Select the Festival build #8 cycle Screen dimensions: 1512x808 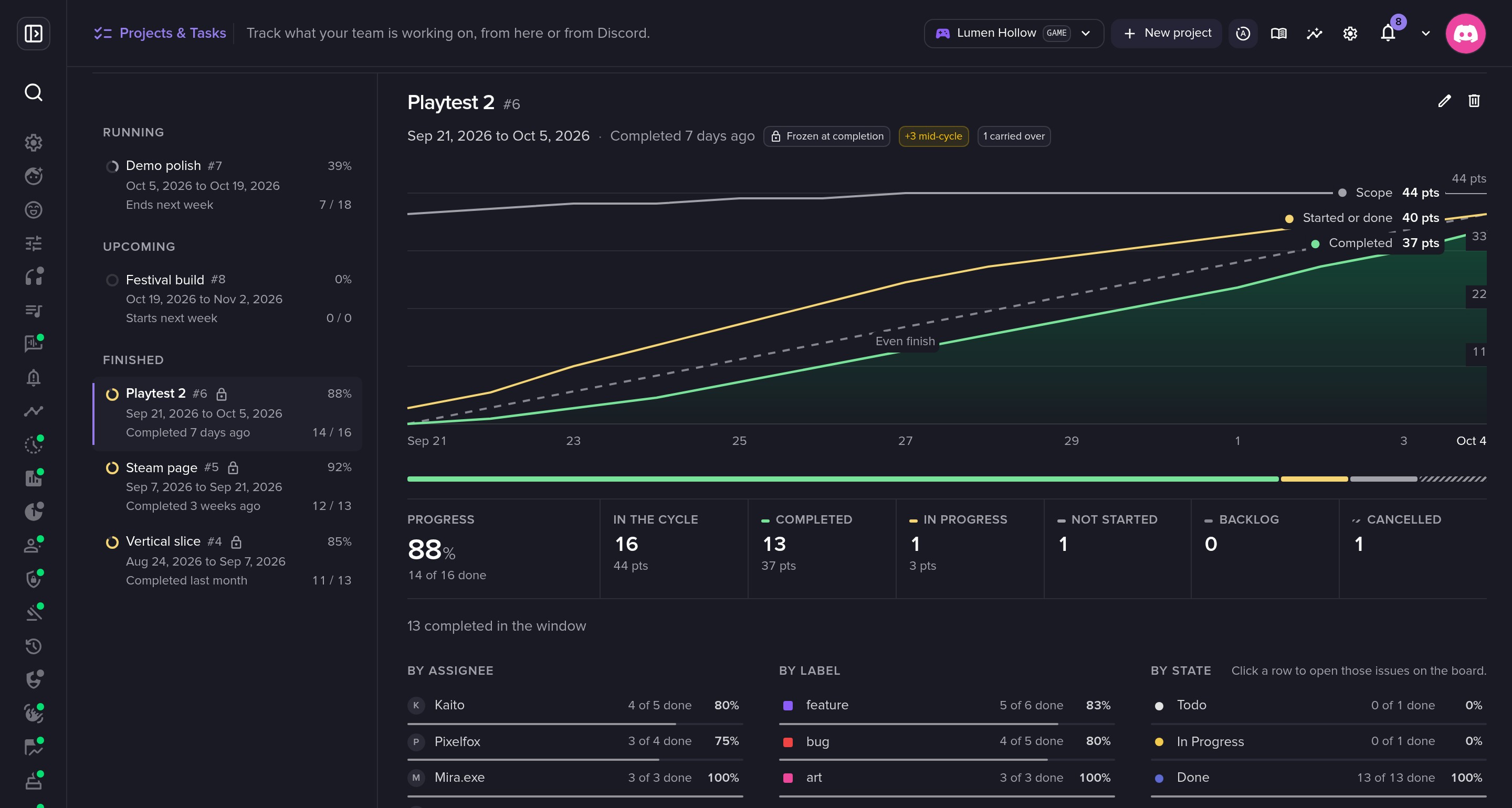pos(228,299)
